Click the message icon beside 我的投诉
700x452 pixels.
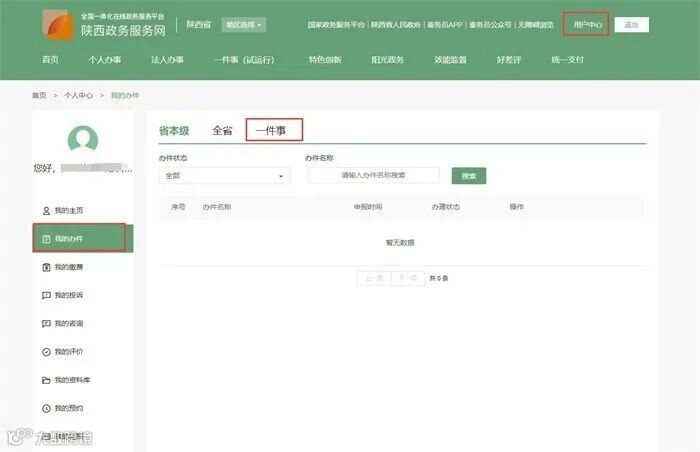click(x=46, y=295)
